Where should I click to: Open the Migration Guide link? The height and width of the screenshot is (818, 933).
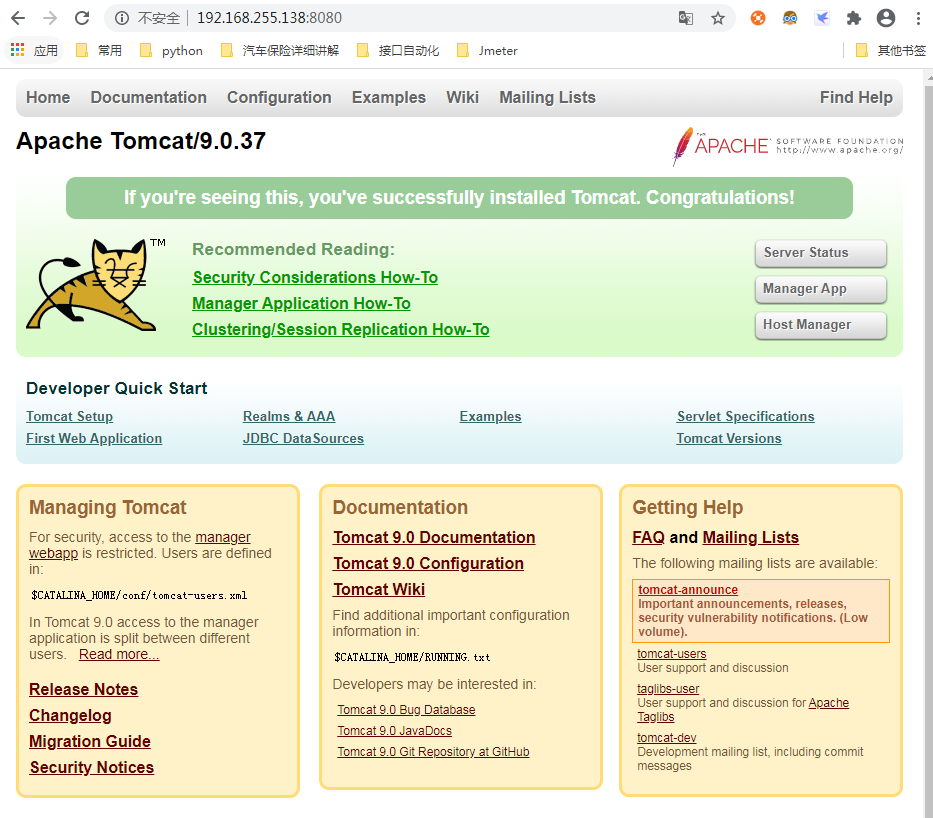(x=90, y=742)
